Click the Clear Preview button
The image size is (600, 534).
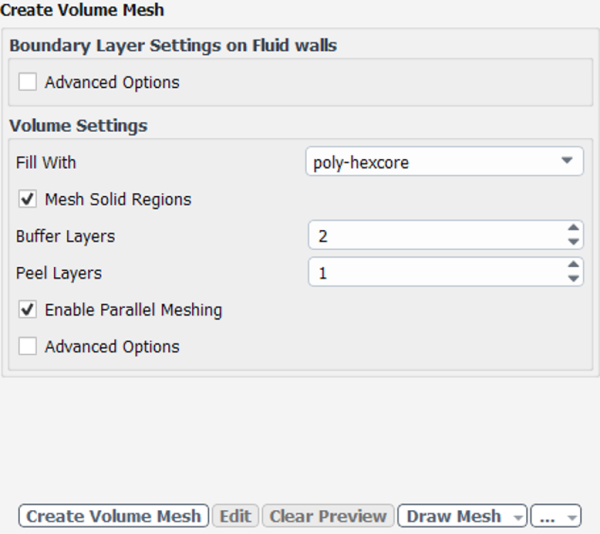pos(327,517)
